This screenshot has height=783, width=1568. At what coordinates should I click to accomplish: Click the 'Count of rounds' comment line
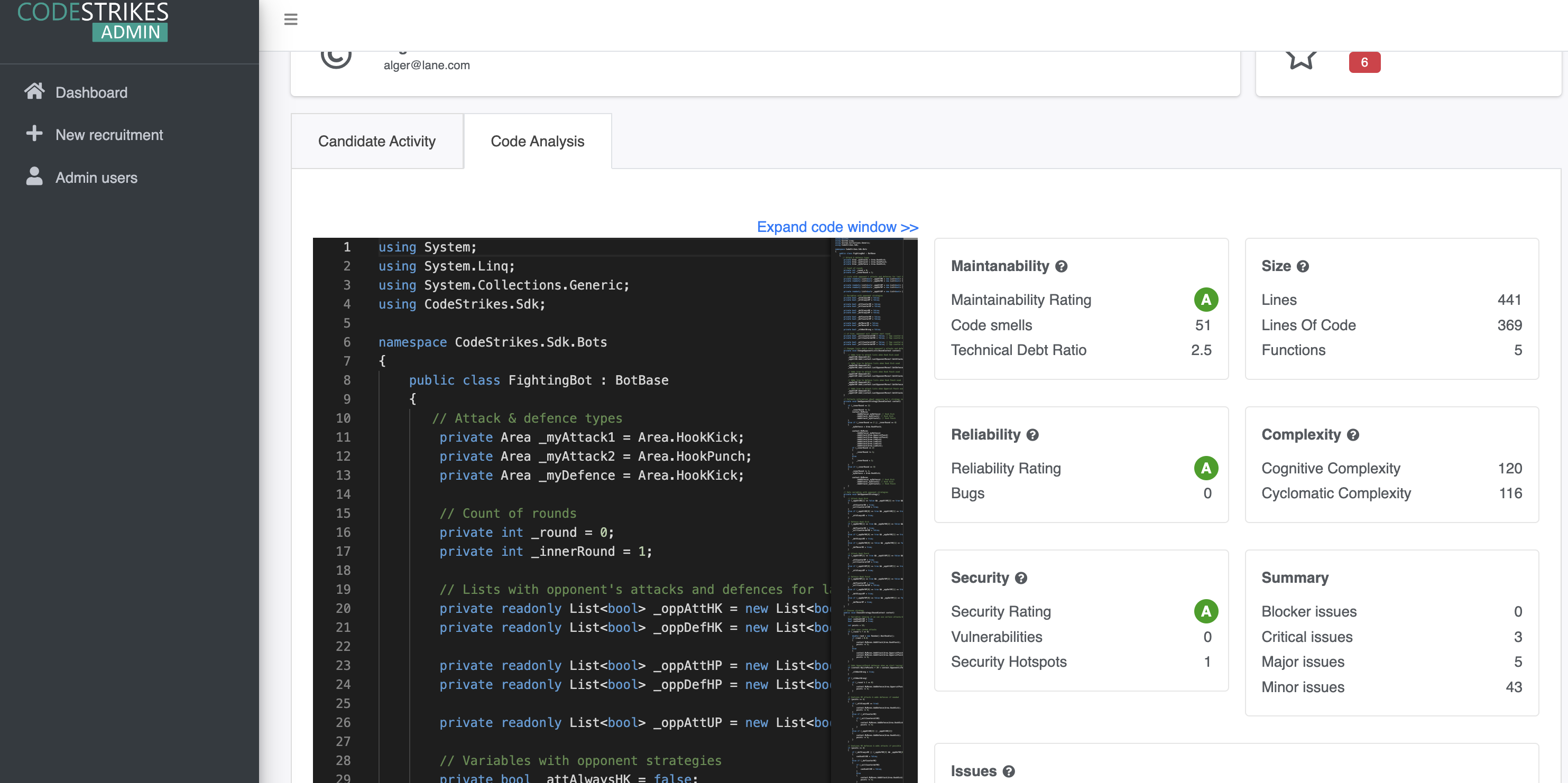pyautogui.click(x=508, y=514)
